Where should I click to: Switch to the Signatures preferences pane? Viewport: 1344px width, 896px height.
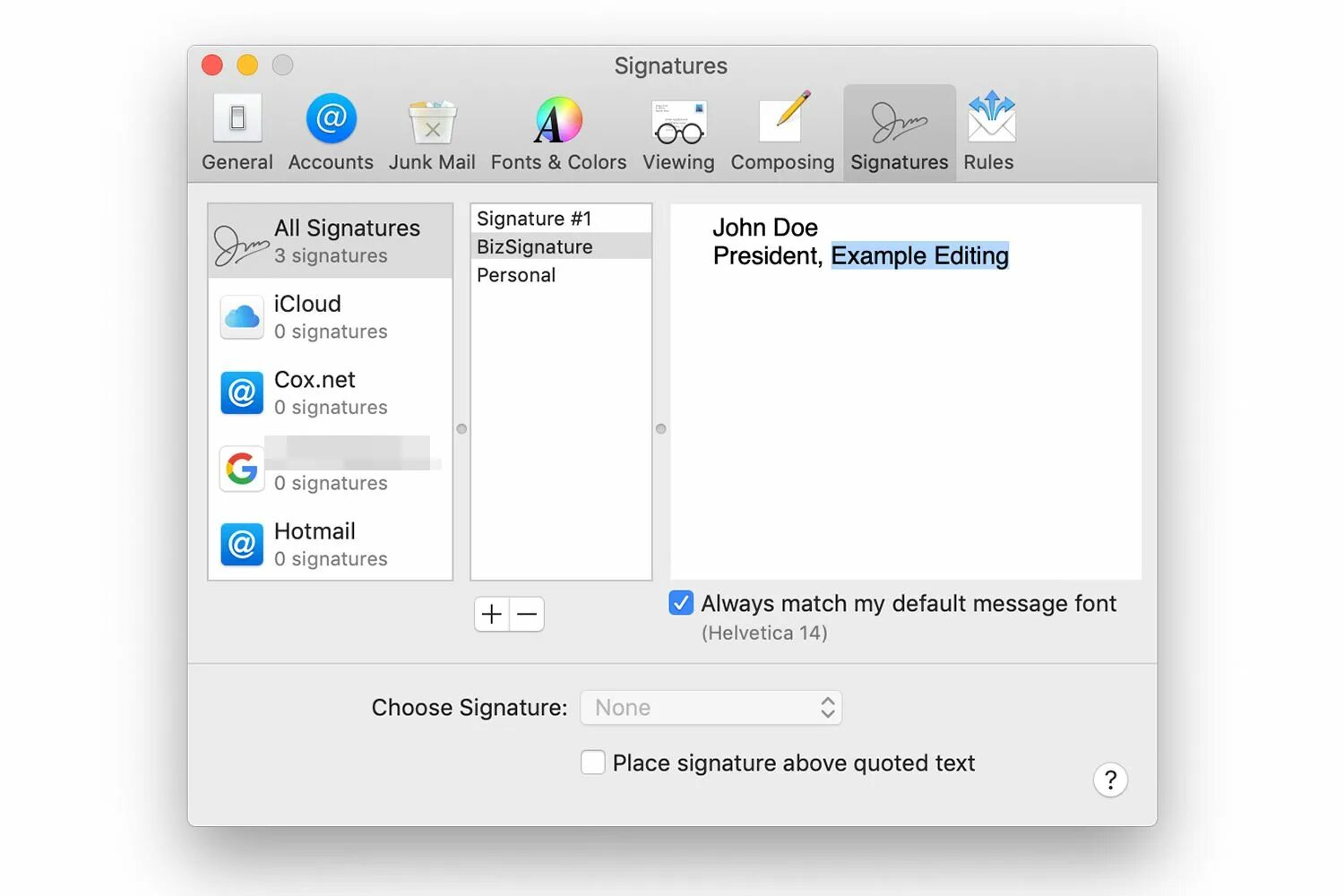(899, 133)
